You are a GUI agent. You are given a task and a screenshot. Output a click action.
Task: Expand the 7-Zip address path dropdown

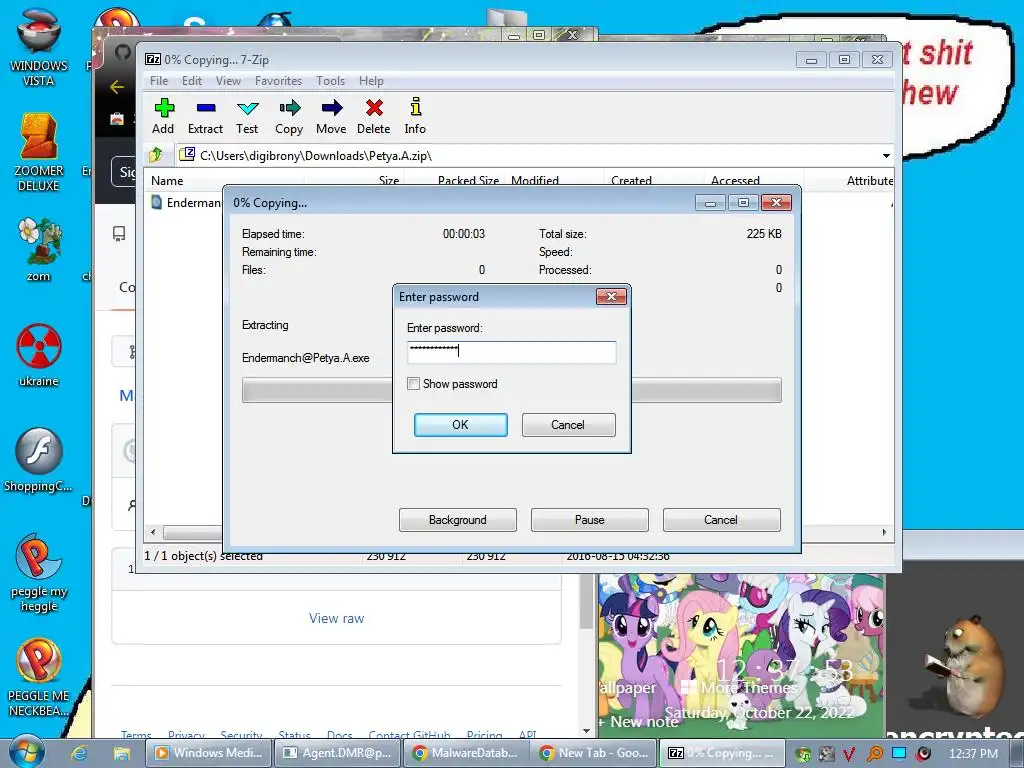click(886, 155)
